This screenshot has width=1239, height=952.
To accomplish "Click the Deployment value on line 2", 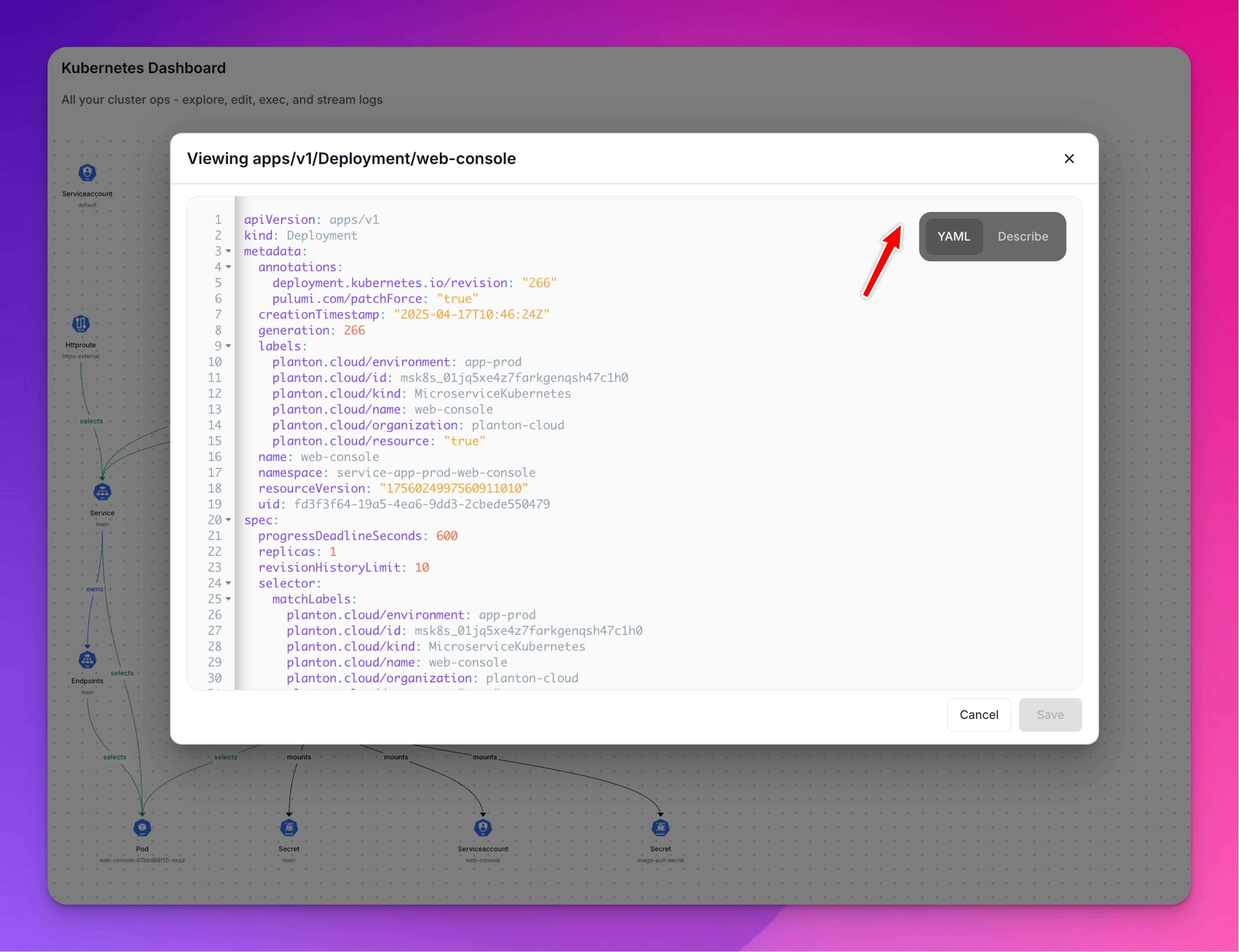I will pyautogui.click(x=322, y=235).
